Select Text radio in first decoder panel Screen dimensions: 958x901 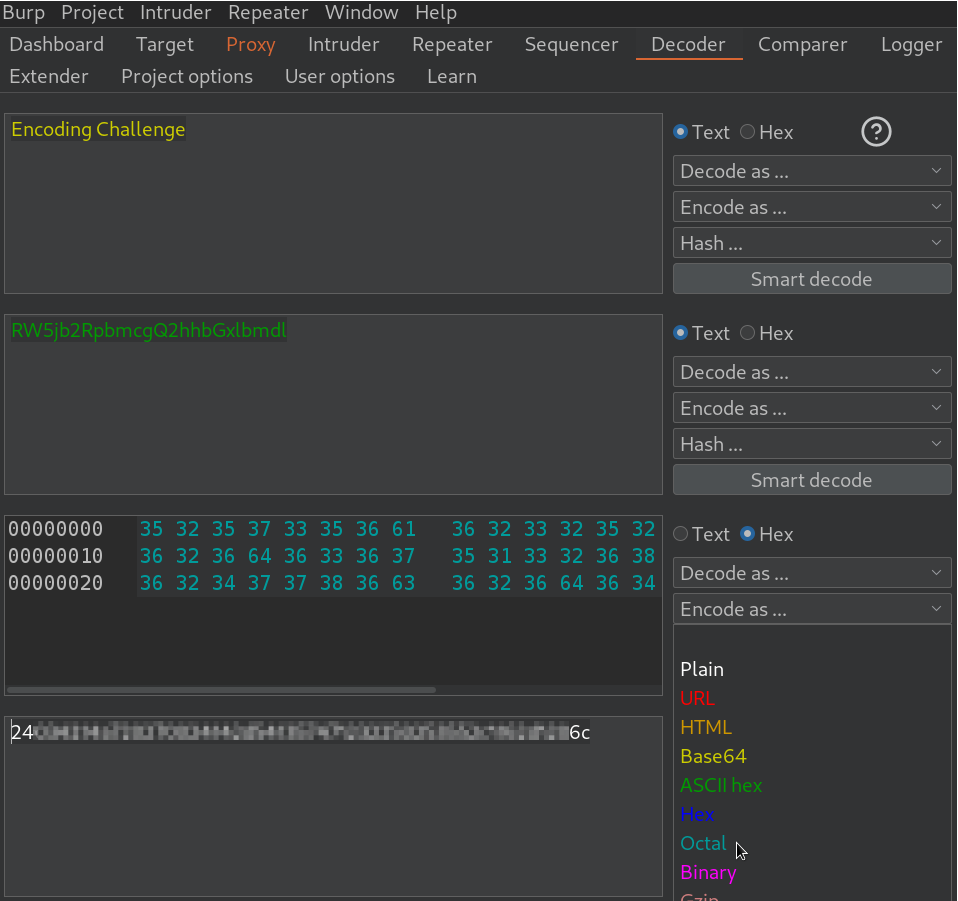tap(680, 132)
